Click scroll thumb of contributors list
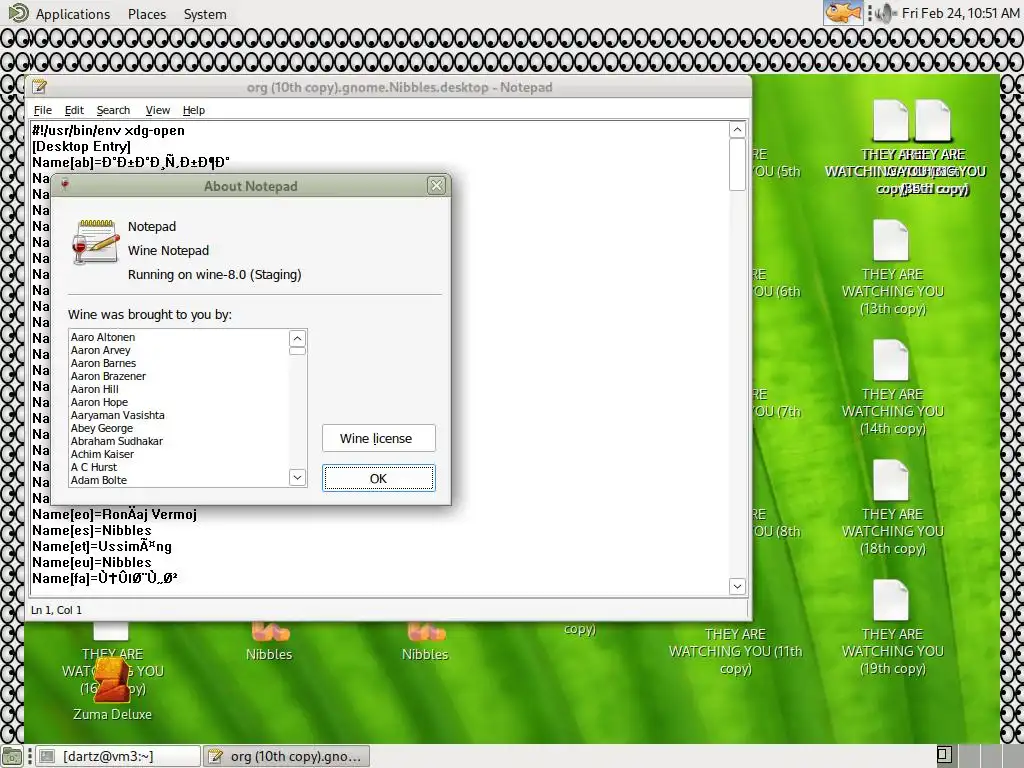This screenshot has height=768, width=1024. [x=297, y=351]
